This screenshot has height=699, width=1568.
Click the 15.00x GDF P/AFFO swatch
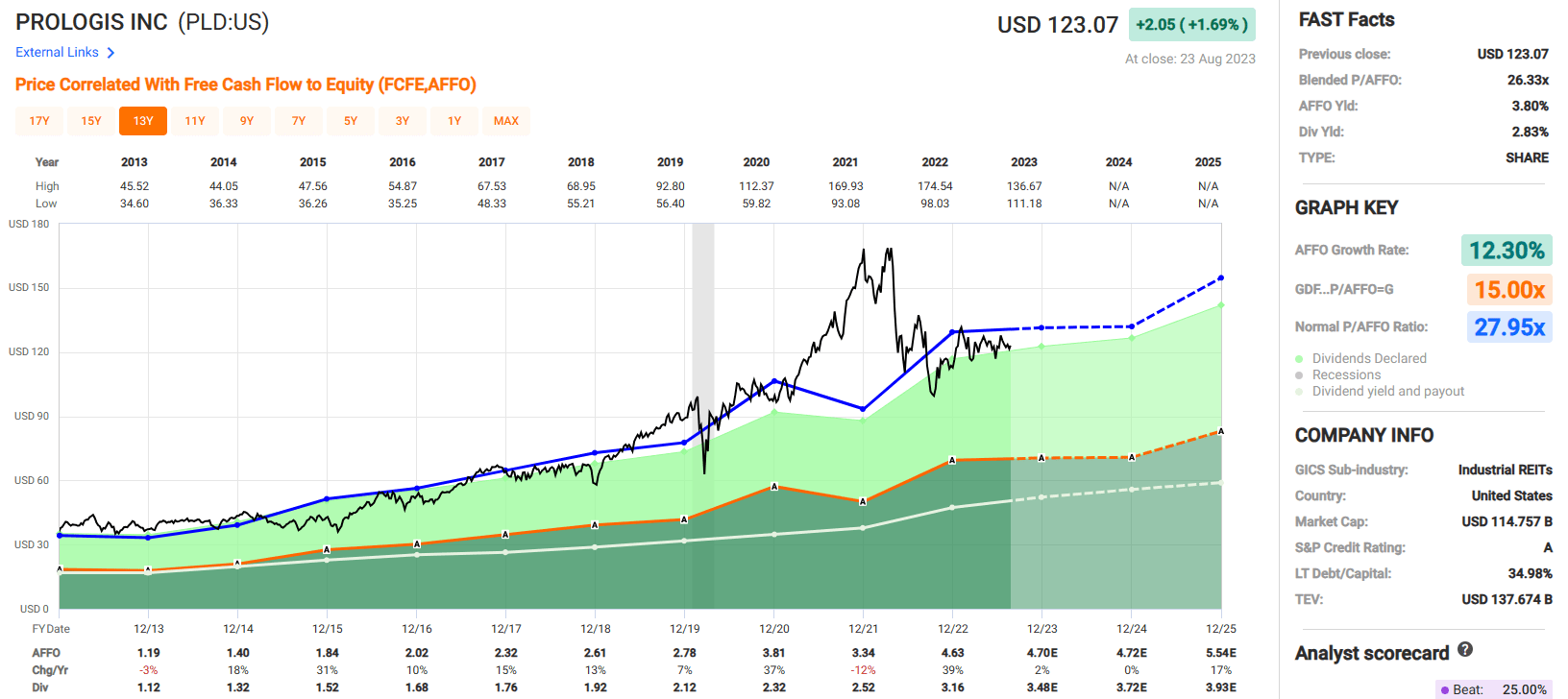click(1509, 290)
